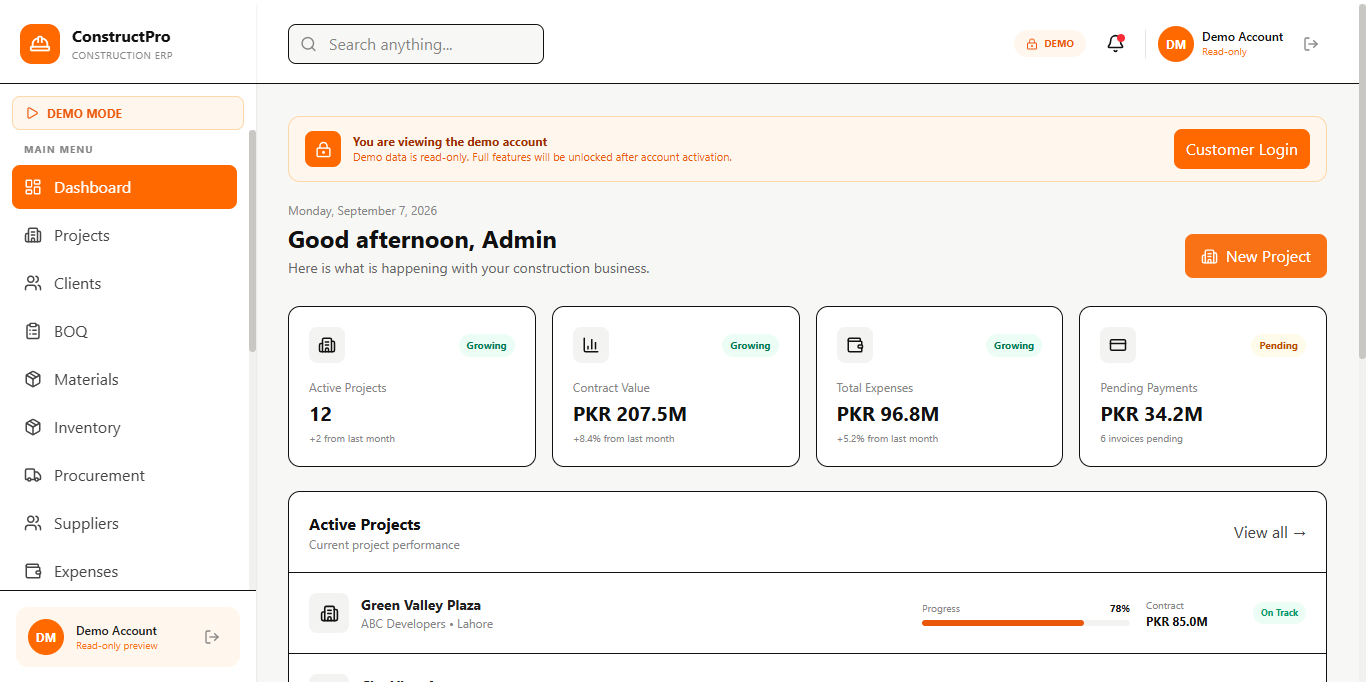Click the DM avatar in top bar
This screenshot has height=682, width=1366.
point(1176,44)
